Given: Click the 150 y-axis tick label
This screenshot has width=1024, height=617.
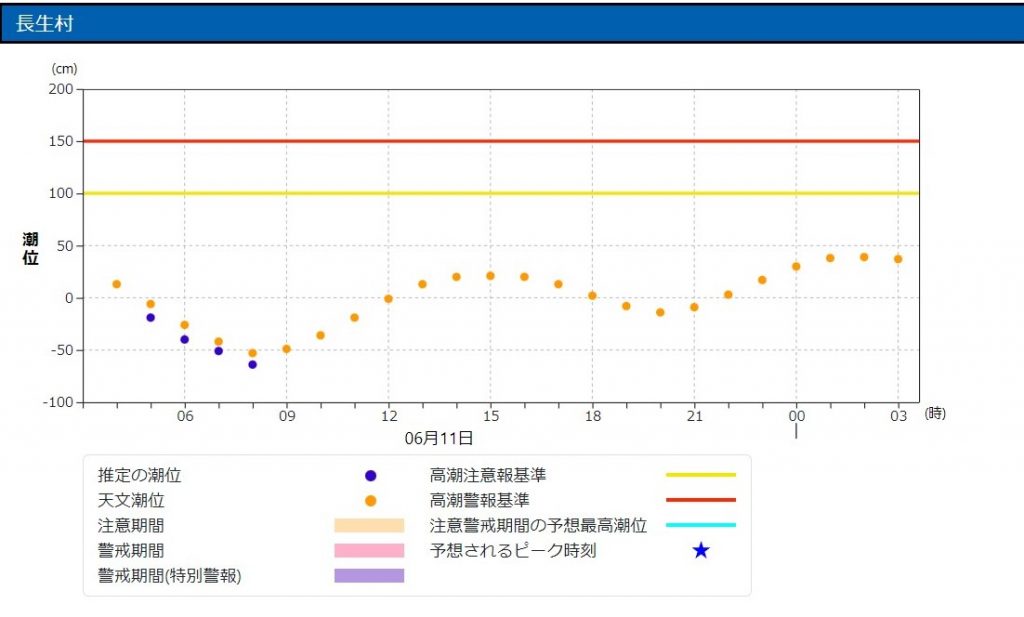Looking at the screenshot, I should pyautogui.click(x=61, y=141).
